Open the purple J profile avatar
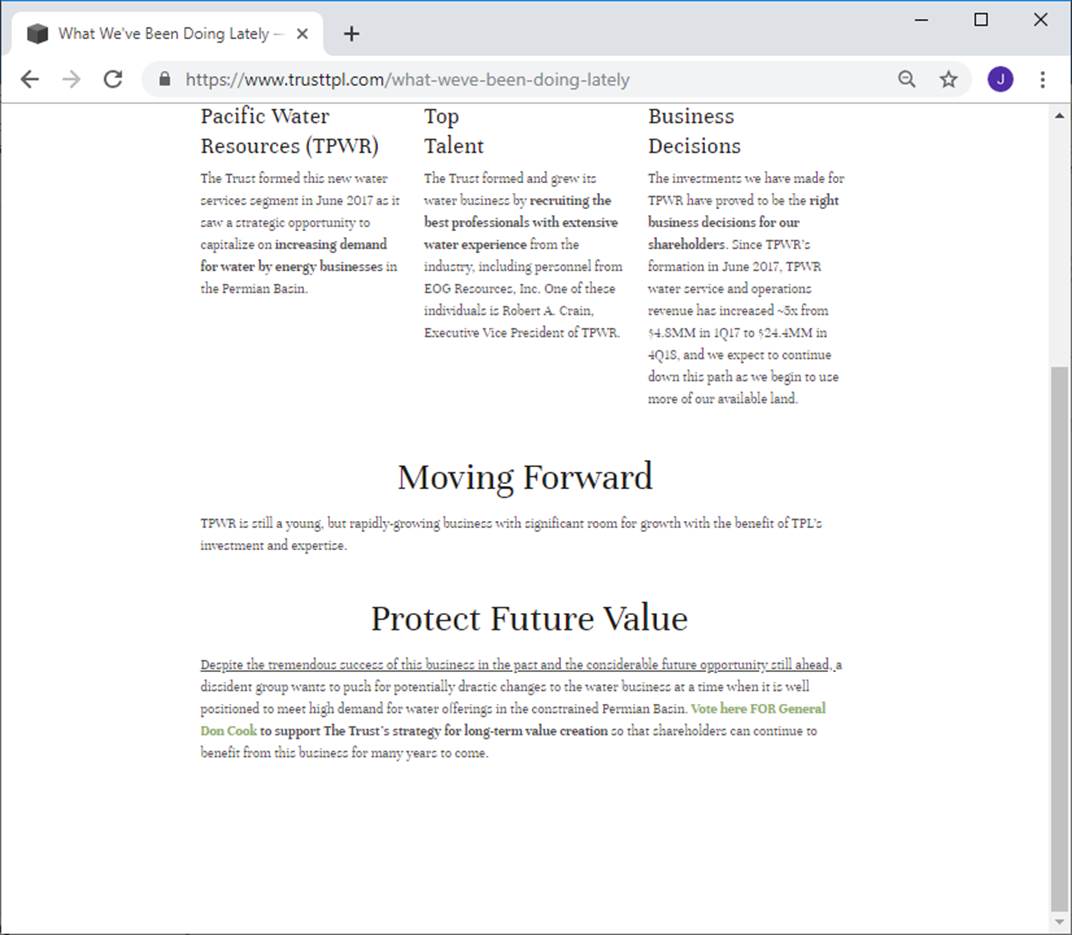Viewport: 1072px width, 935px height. [1000, 80]
